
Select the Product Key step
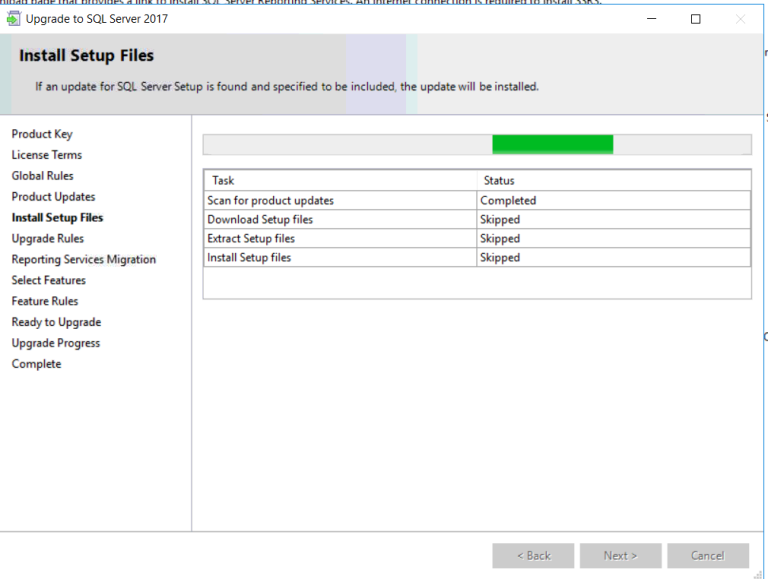point(42,134)
